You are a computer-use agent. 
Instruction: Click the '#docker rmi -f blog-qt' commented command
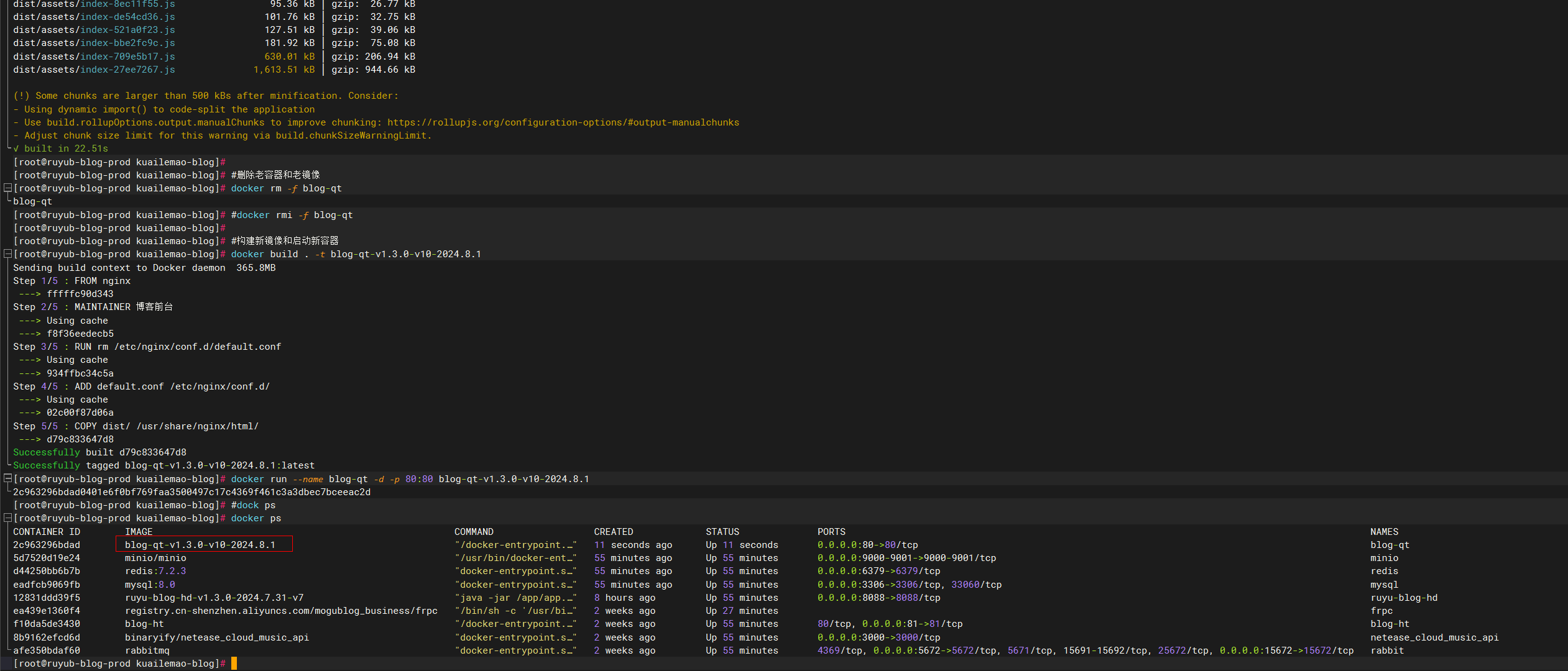(x=292, y=215)
